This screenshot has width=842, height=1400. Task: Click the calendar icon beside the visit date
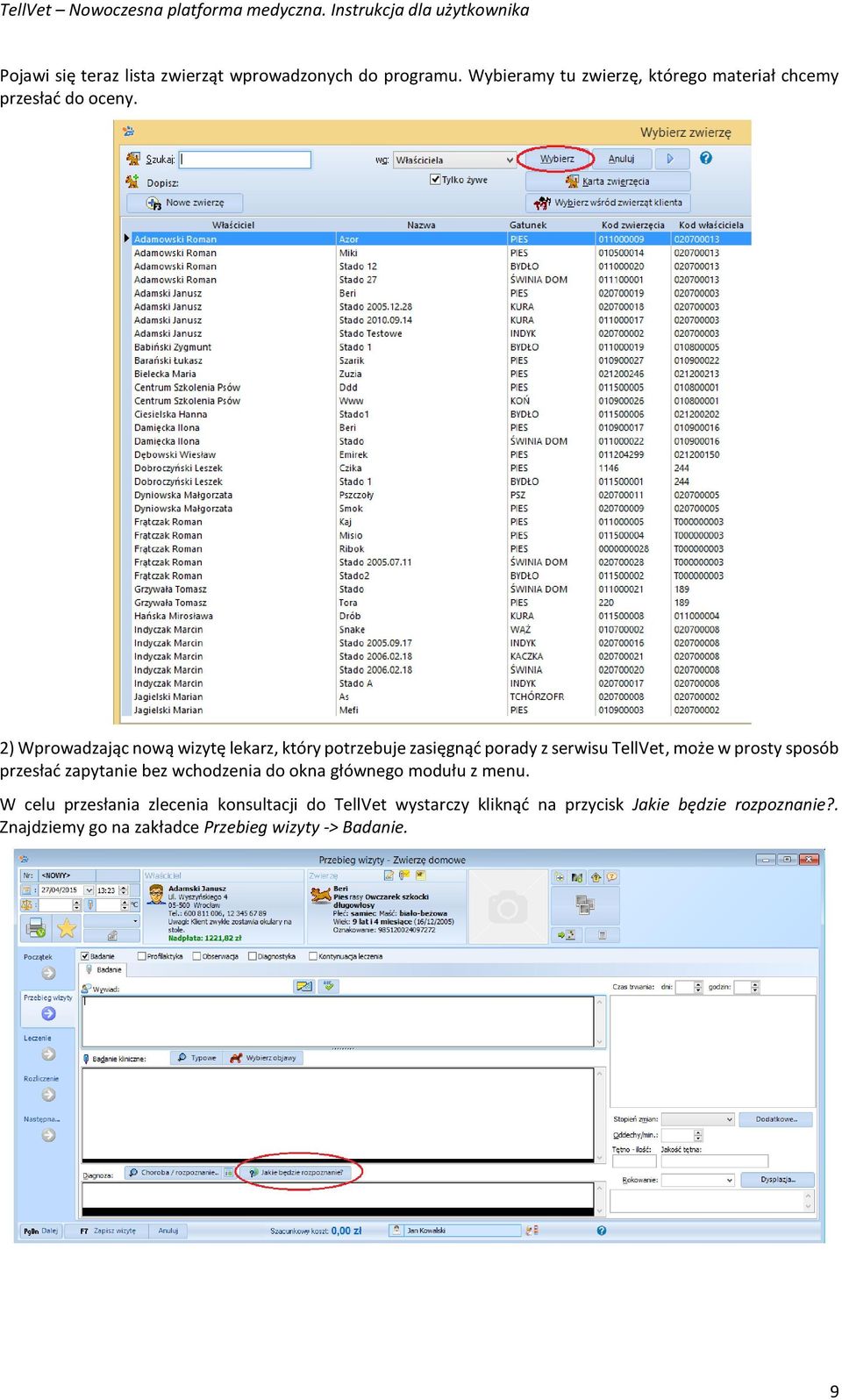point(27,889)
